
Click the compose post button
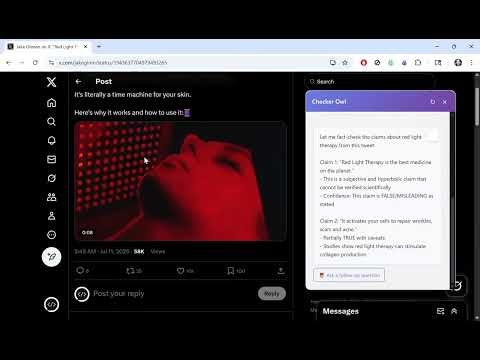[51, 257]
